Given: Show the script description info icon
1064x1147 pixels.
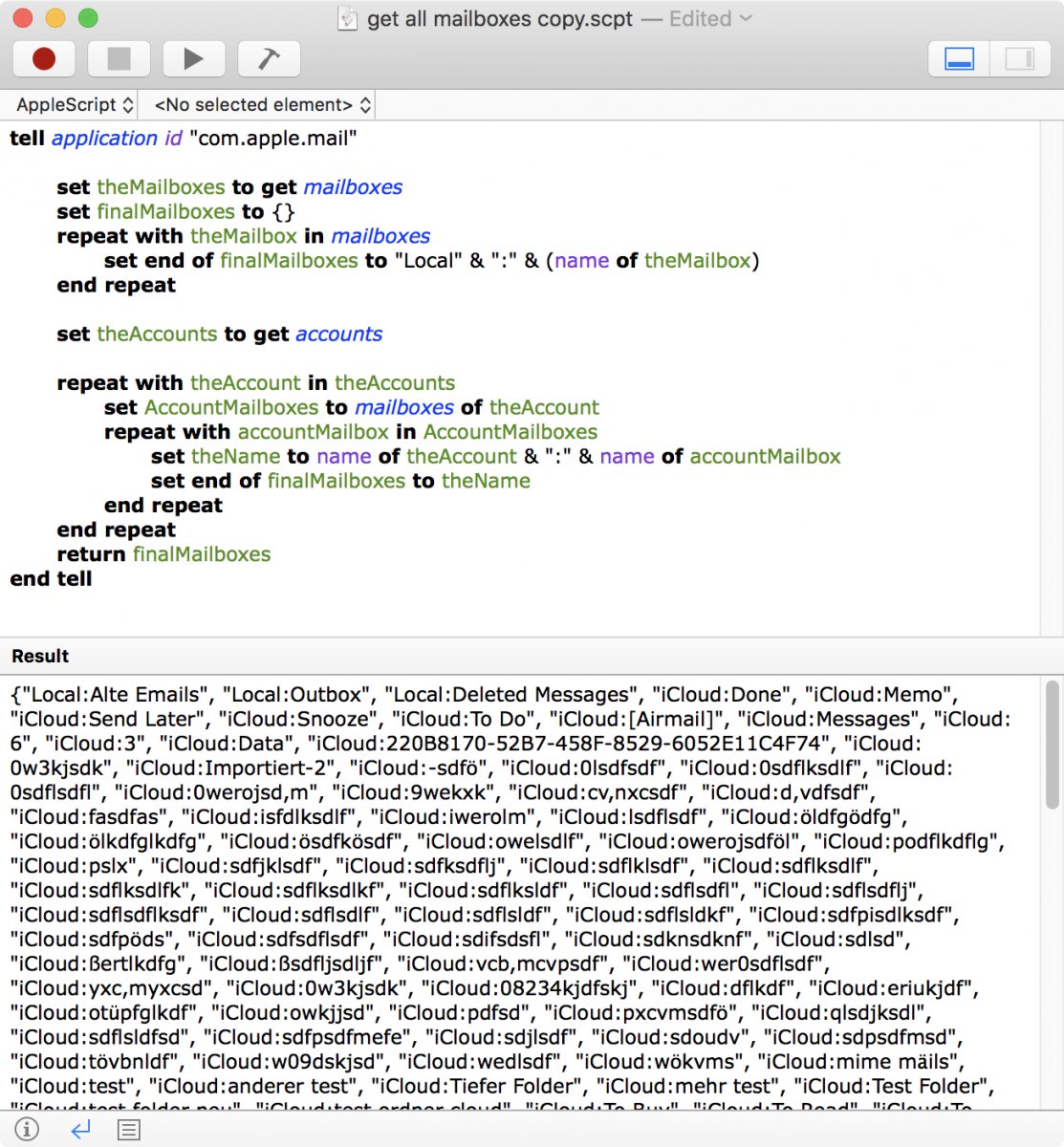Looking at the screenshot, I should point(27,1130).
